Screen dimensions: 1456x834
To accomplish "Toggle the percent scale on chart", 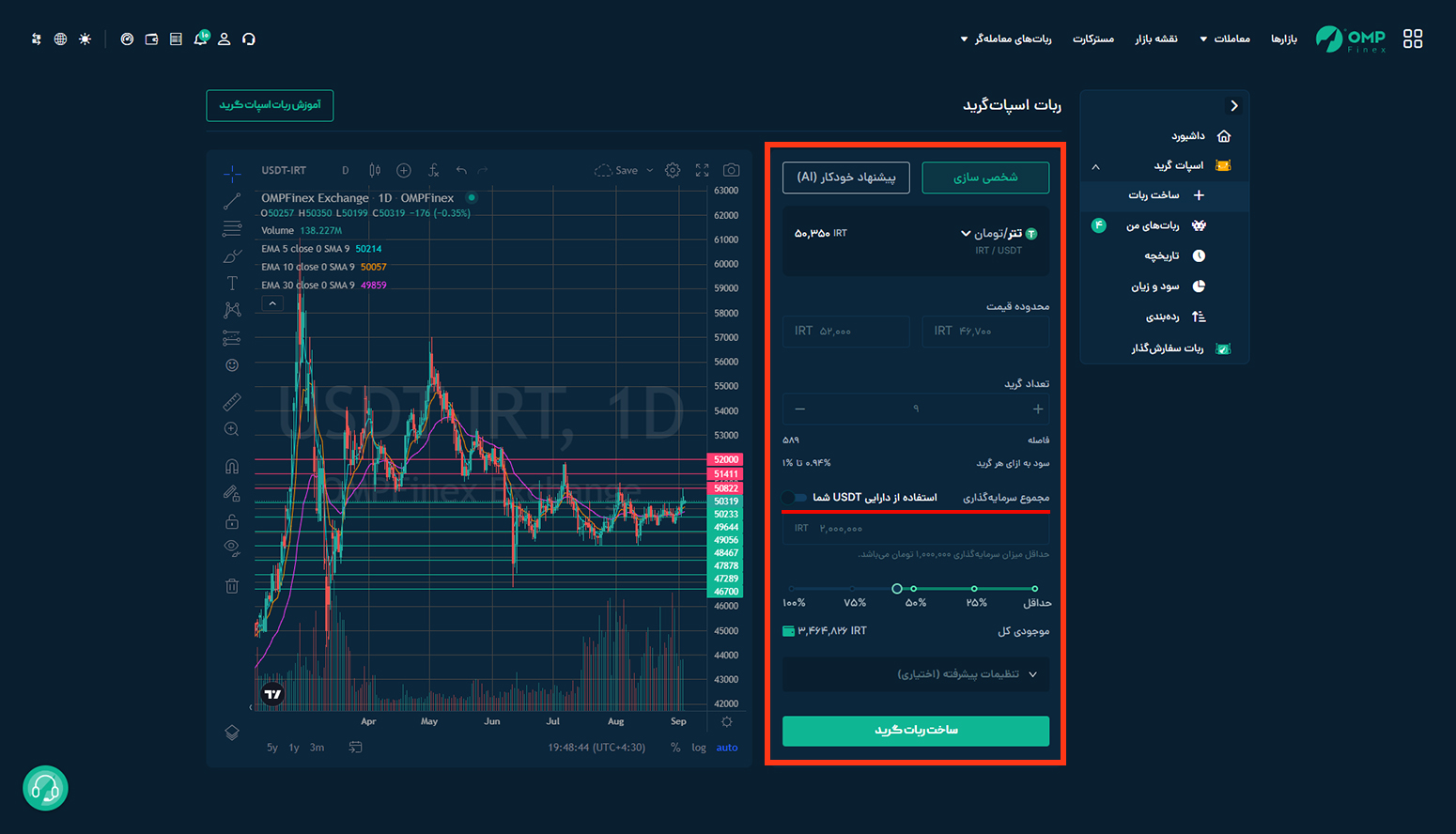I will pos(675,748).
